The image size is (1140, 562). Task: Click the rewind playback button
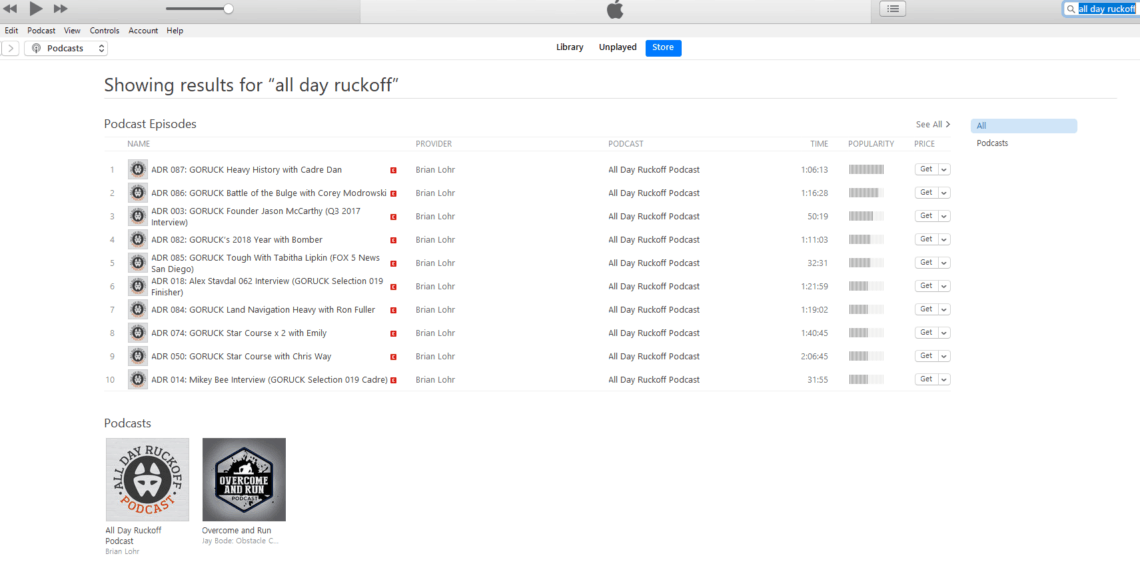tap(10, 9)
